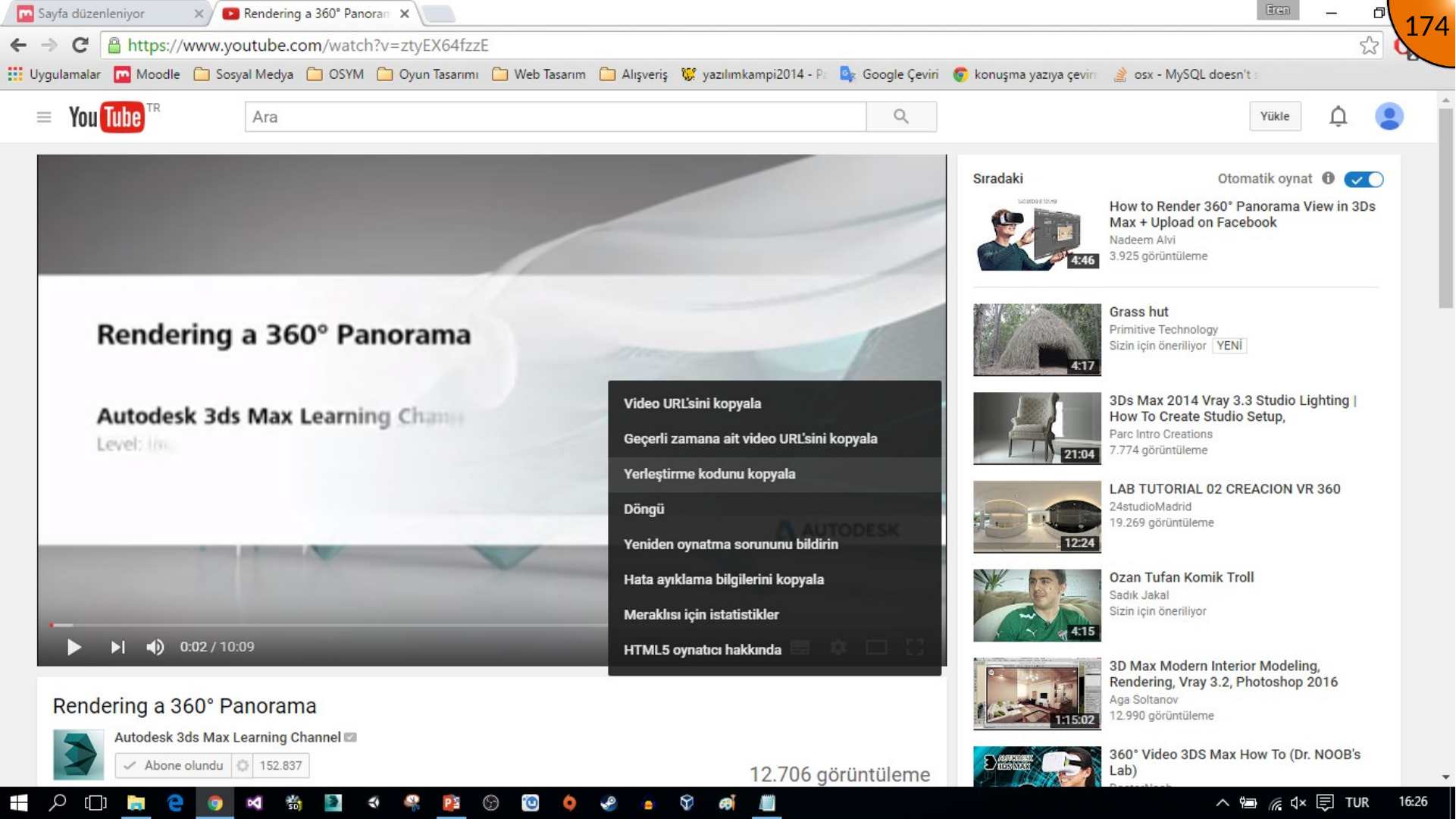Open Windows taskbar search
The image size is (1456, 819).
click(58, 802)
